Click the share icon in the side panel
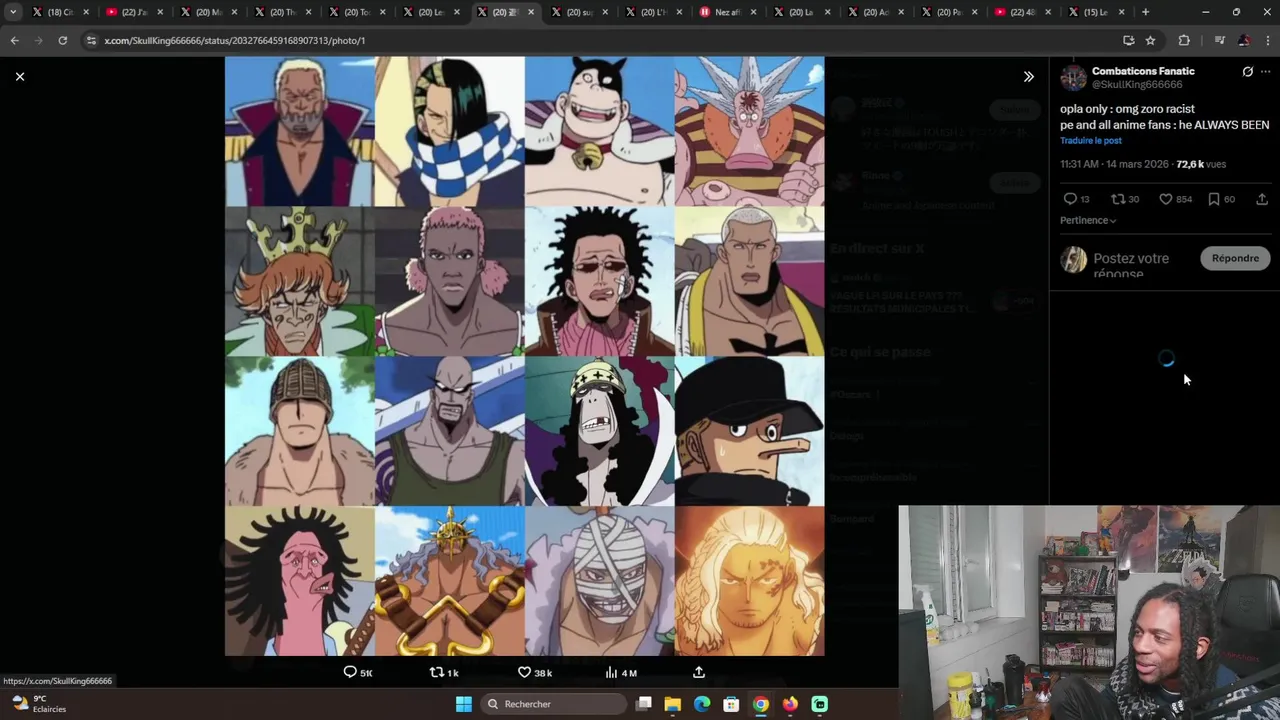 [1262, 199]
